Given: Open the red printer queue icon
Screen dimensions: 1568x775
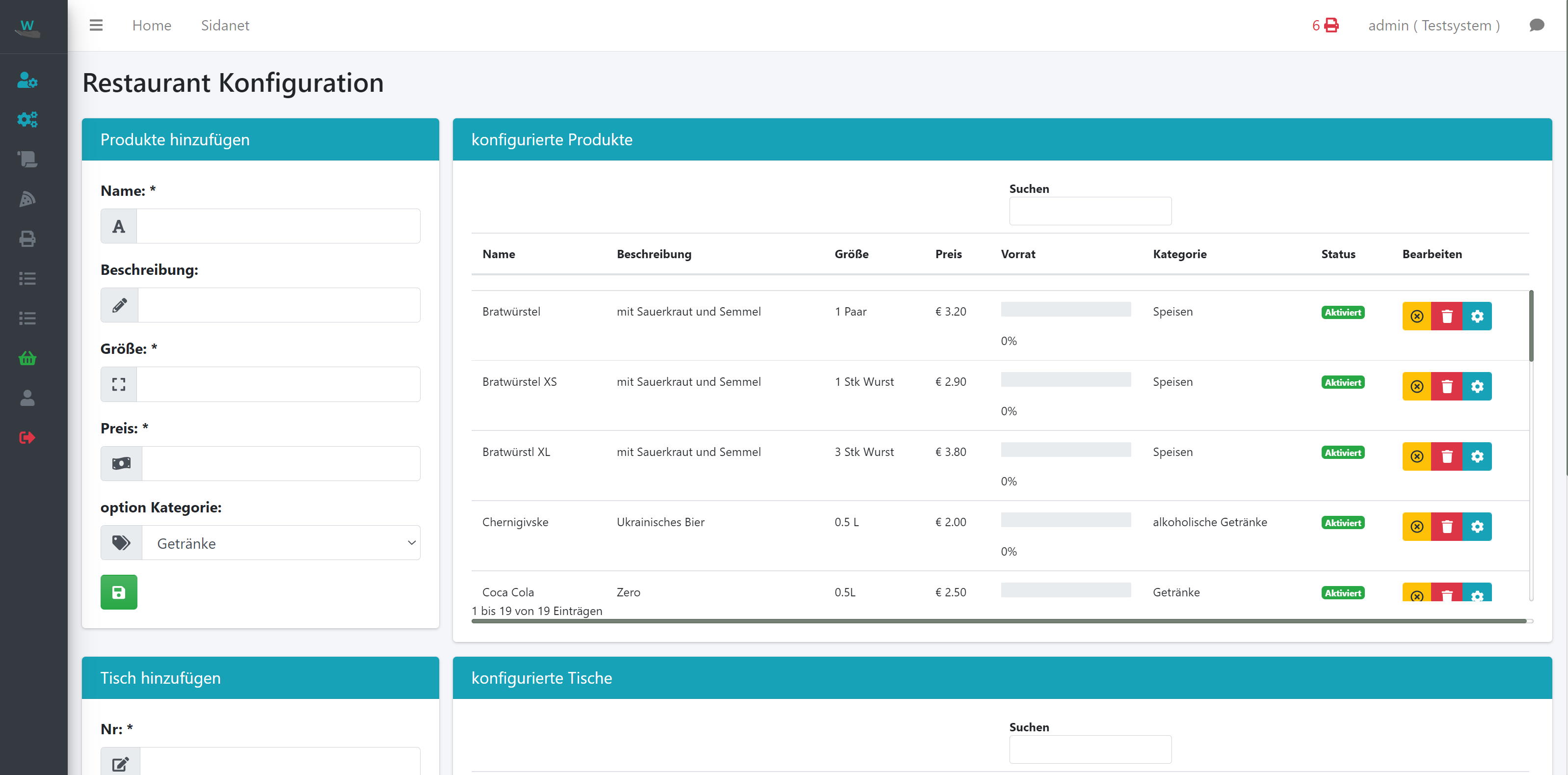Looking at the screenshot, I should [x=1331, y=25].
